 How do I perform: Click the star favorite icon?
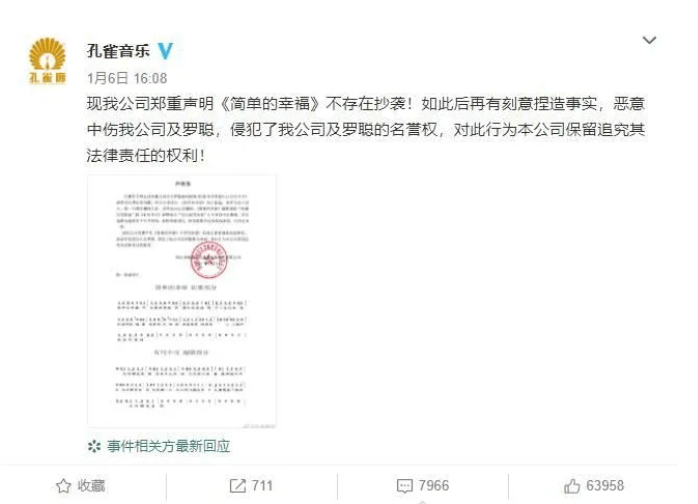(x=64, y=486)
